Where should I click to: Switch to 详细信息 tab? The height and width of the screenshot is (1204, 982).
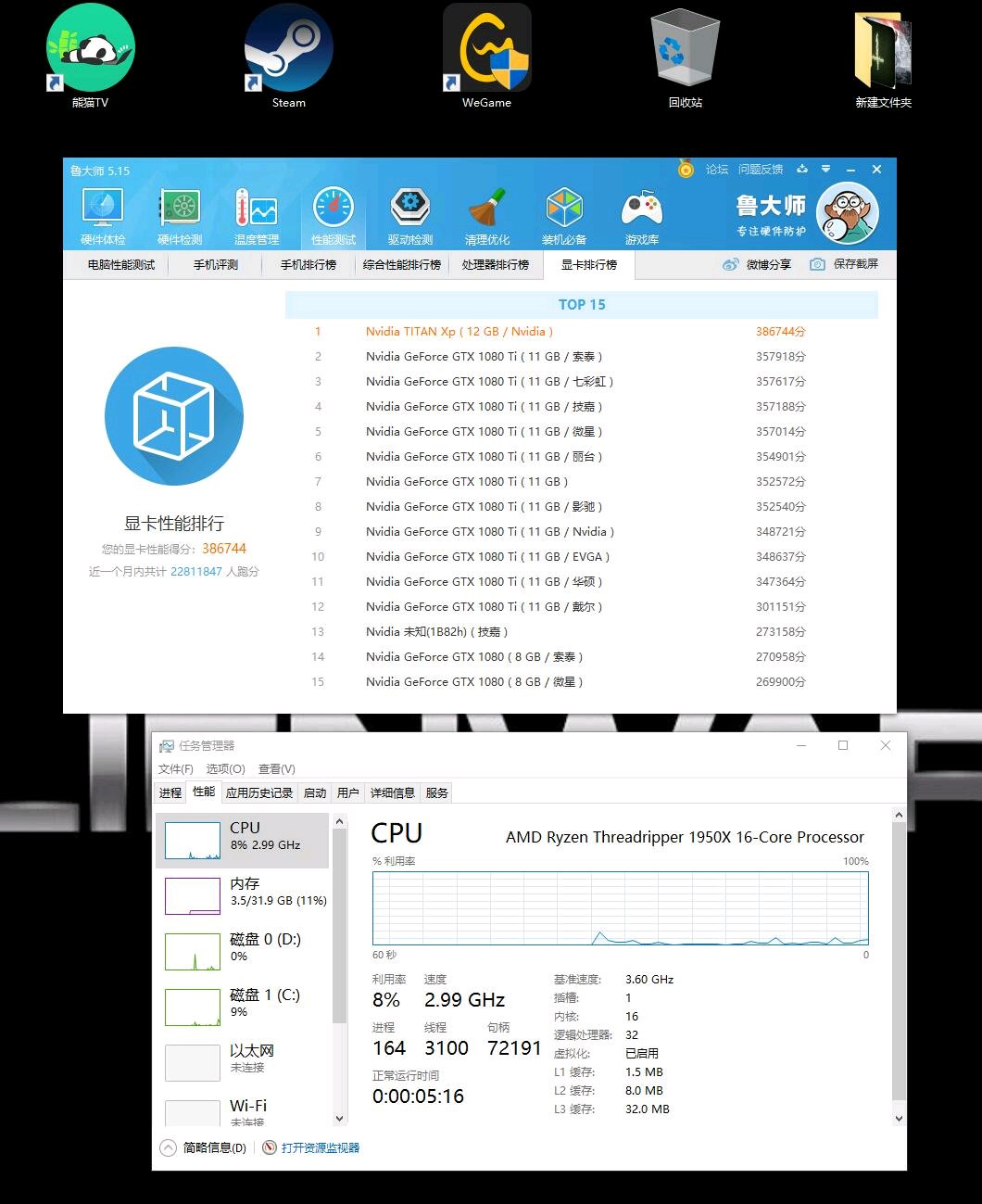click(393, 793)
